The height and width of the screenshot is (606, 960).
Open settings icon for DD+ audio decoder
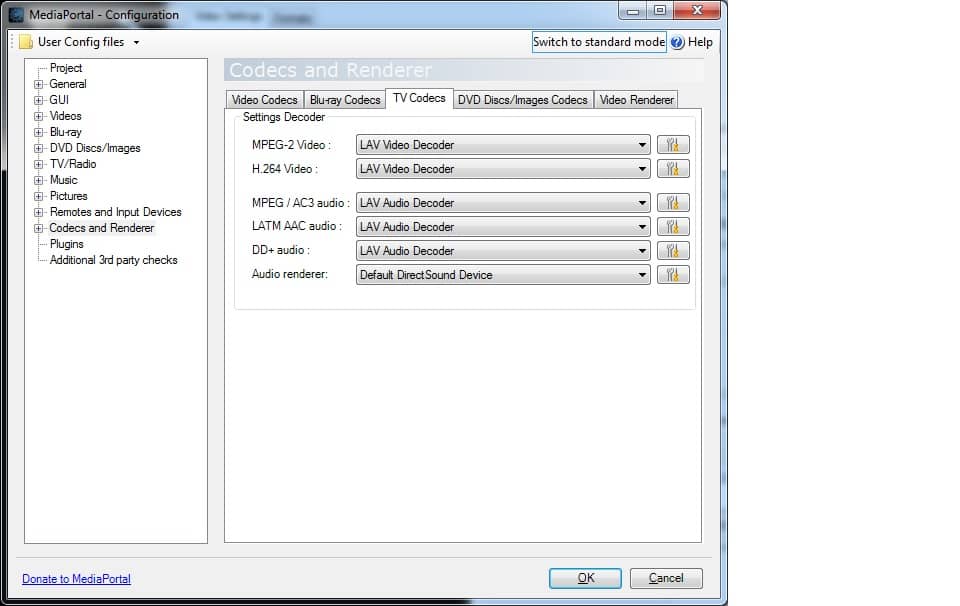[673, 251]
